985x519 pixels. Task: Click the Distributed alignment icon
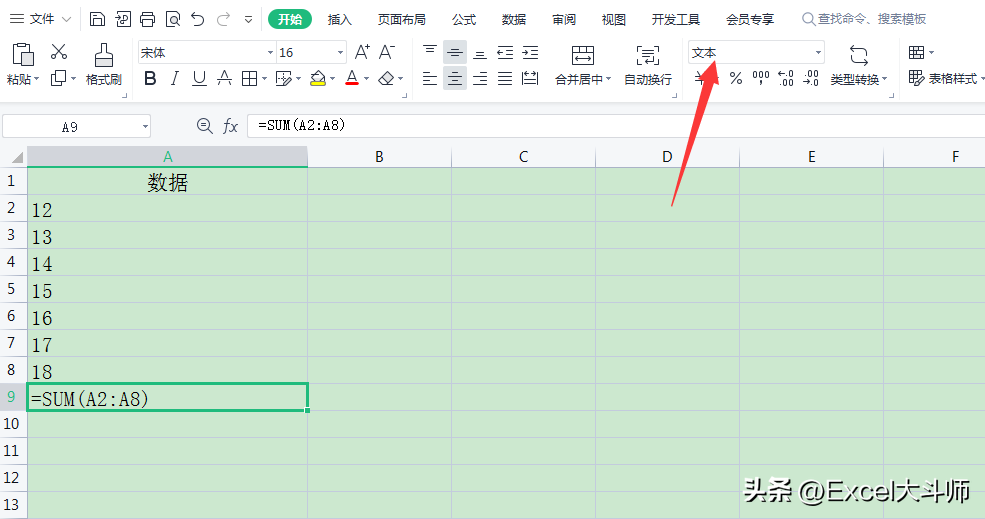(x=530, y=79)
